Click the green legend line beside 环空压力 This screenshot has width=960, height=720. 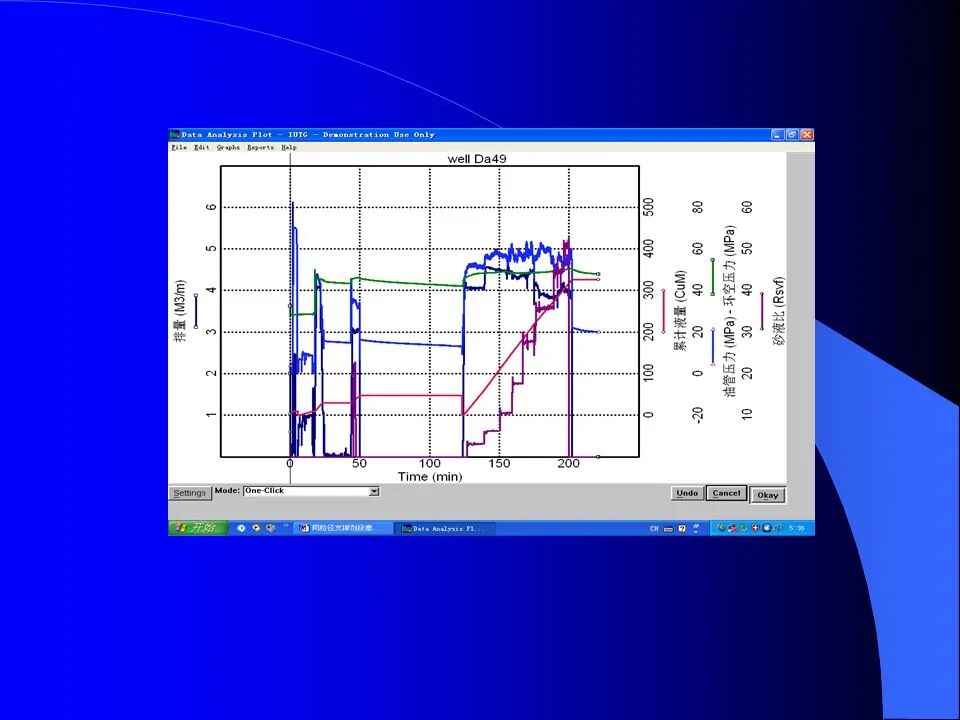click(712, 277)
